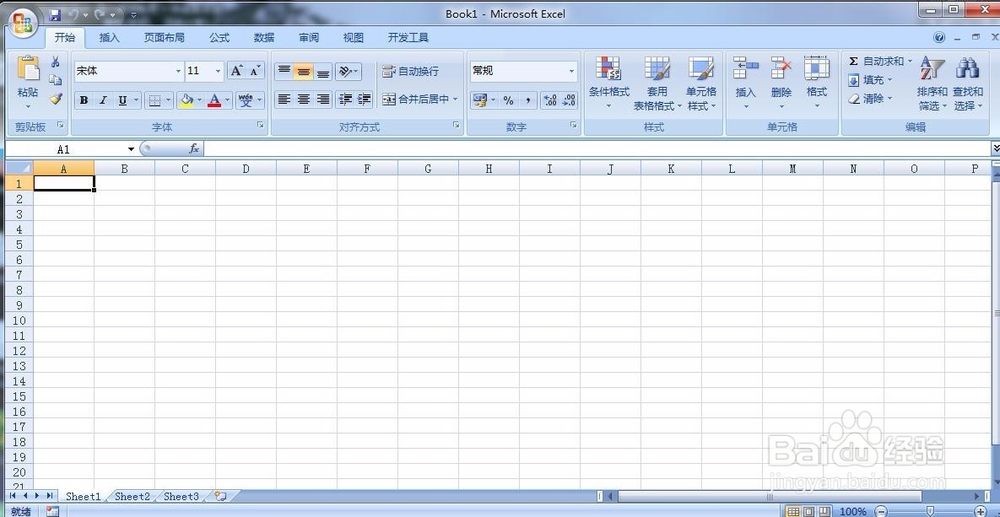Click Increase Decimal icon
This screenshot has width=1000, height=517.
[549, 100]
